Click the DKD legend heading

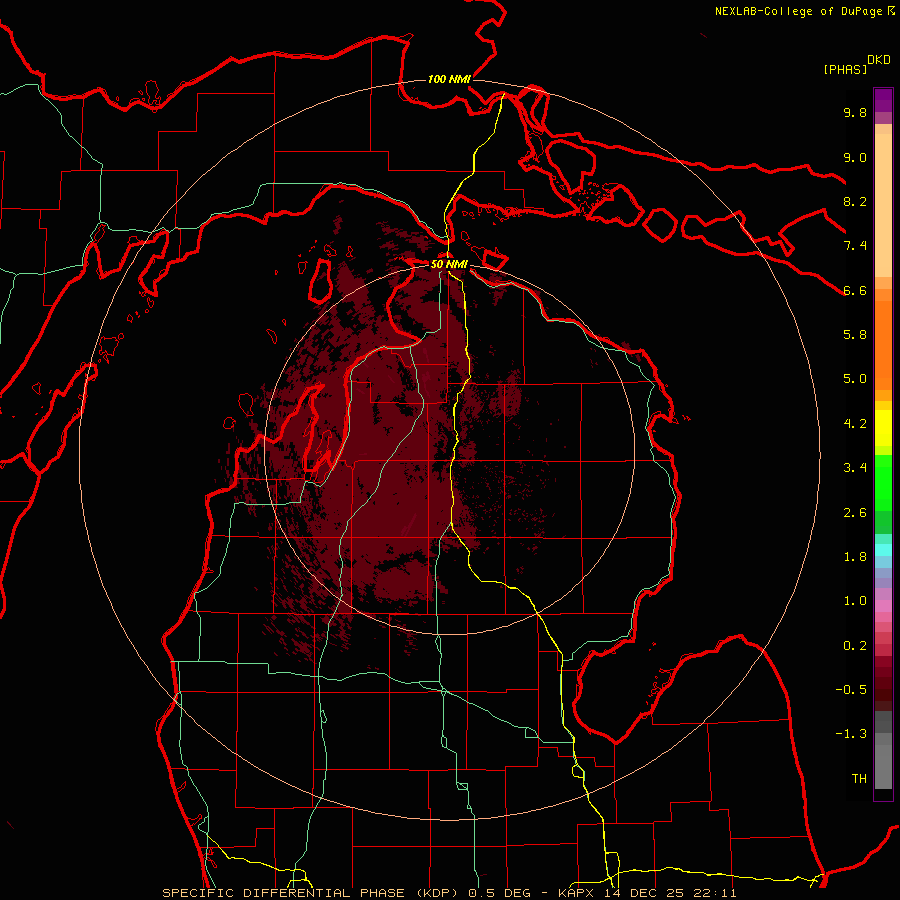(879, 60)
